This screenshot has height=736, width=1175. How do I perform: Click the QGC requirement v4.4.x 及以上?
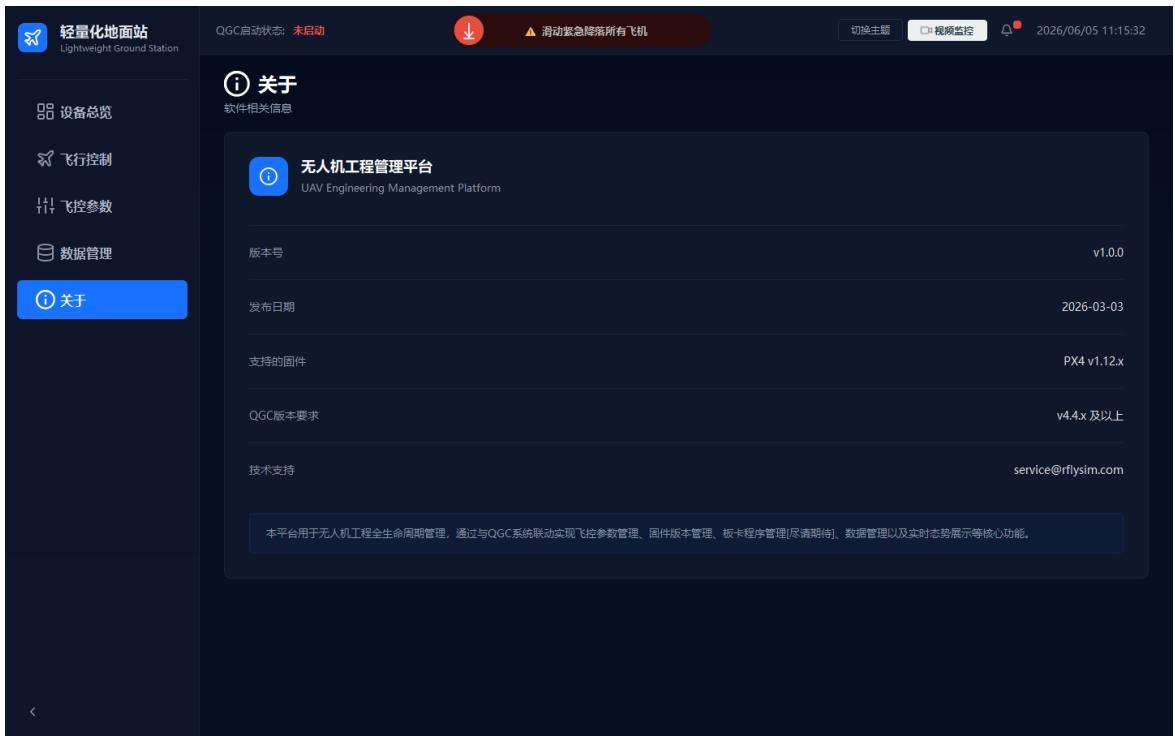(x=1090, y=415)
